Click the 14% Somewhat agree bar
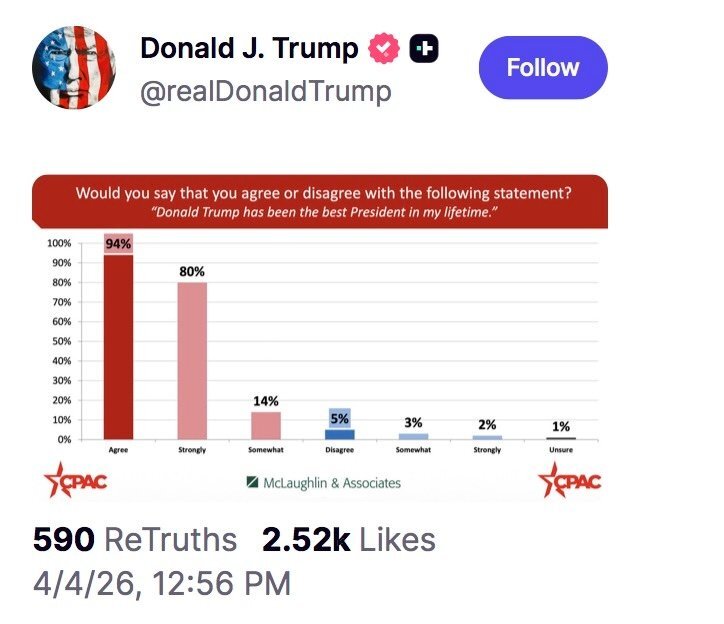Image resolution: width=724 pixels, height=624 pixels. [266, 425]
